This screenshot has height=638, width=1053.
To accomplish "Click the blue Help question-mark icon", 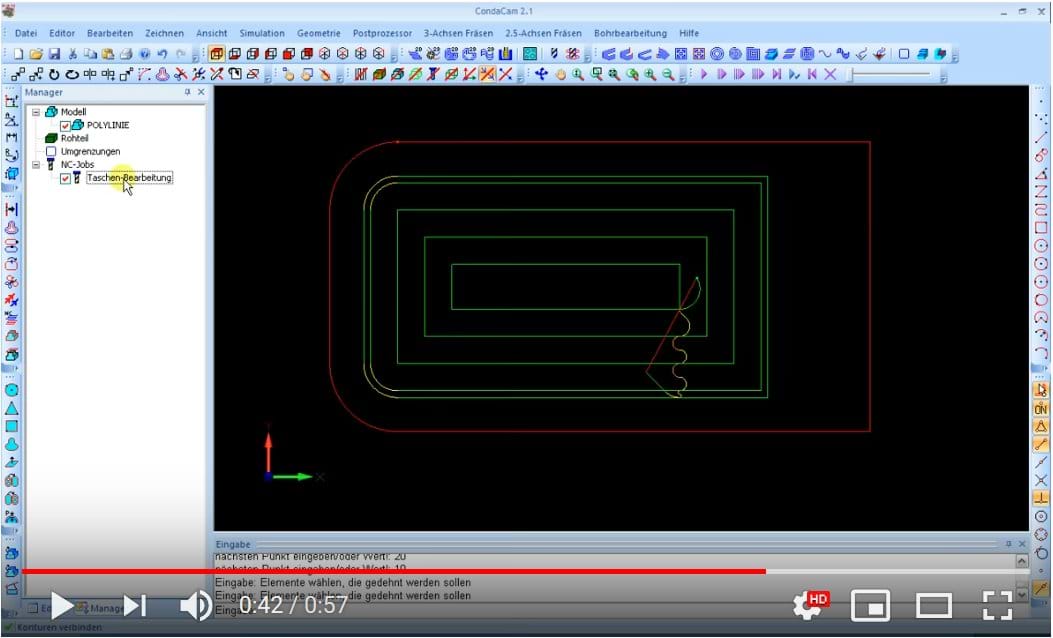I will 144,54.
